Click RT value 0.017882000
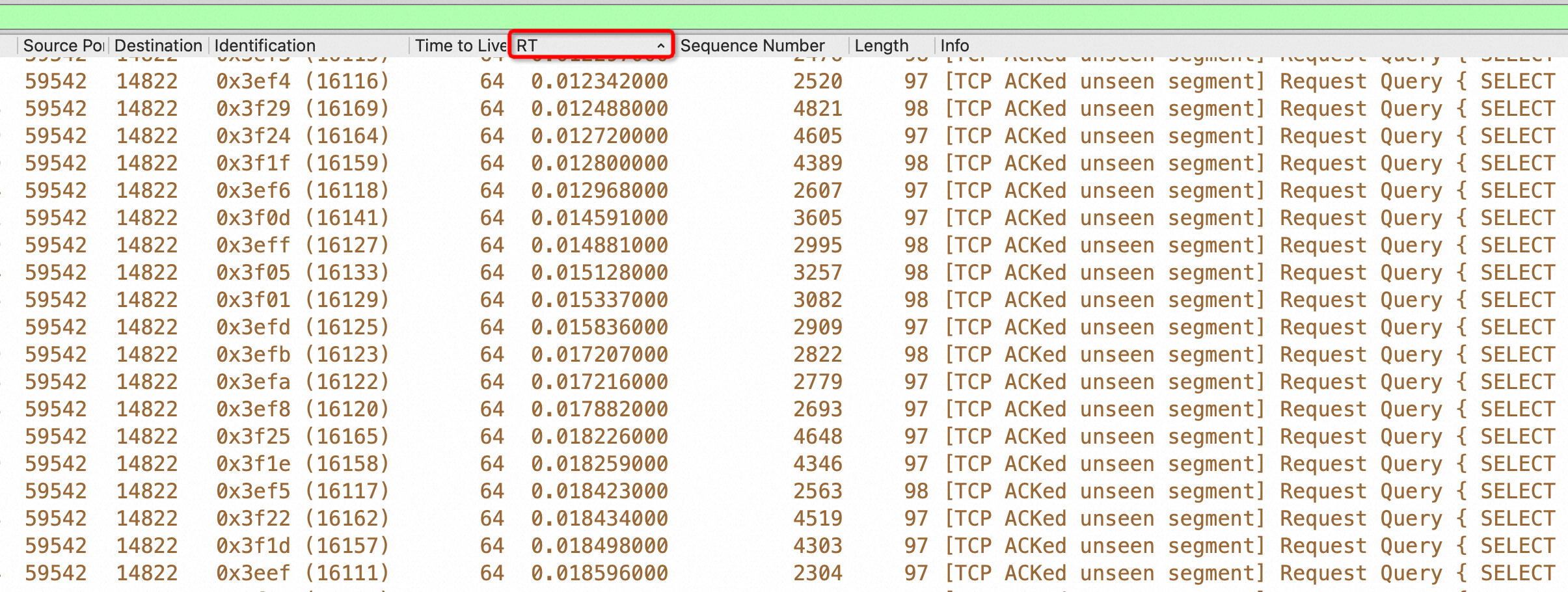This screenshot has width=1568, height=592. coord(600,409)
